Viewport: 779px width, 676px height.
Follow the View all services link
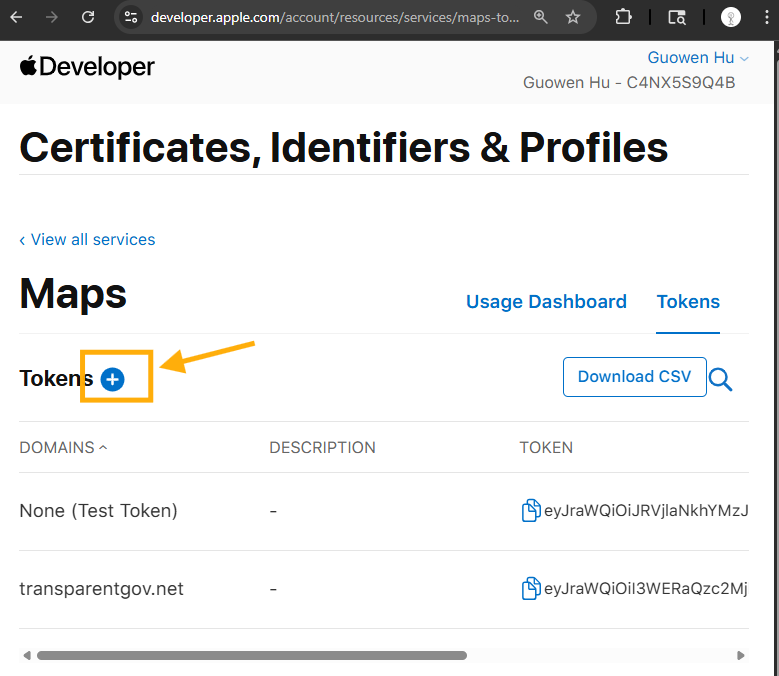tap(87, 240)
